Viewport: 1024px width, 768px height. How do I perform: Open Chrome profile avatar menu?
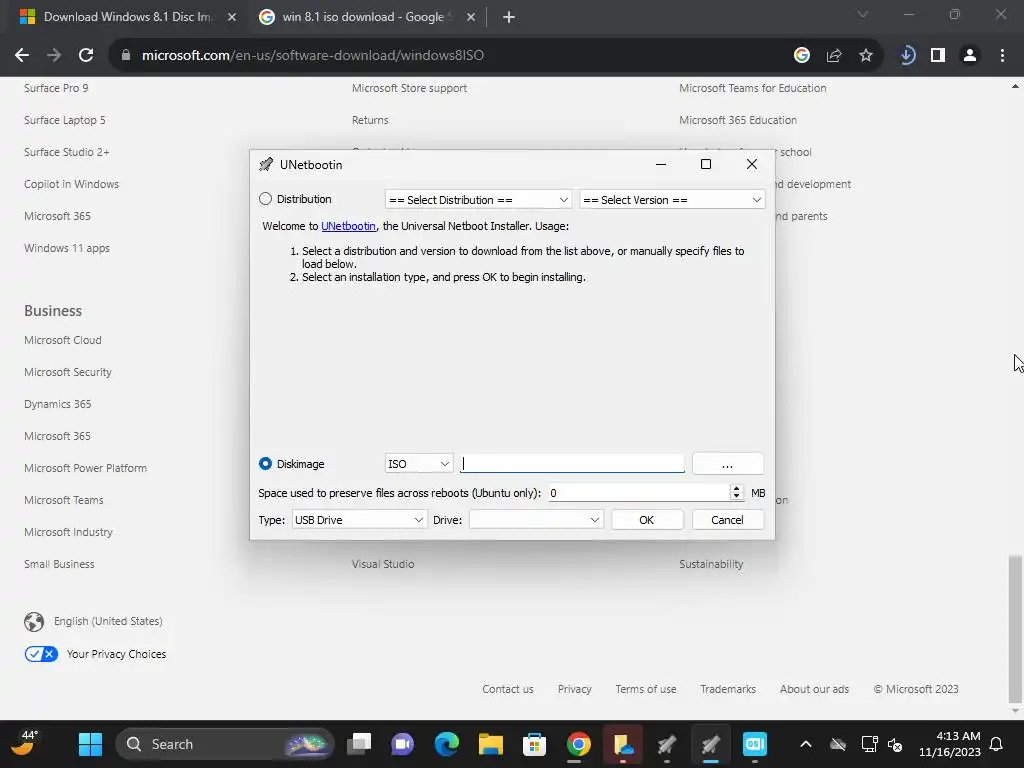970,56
